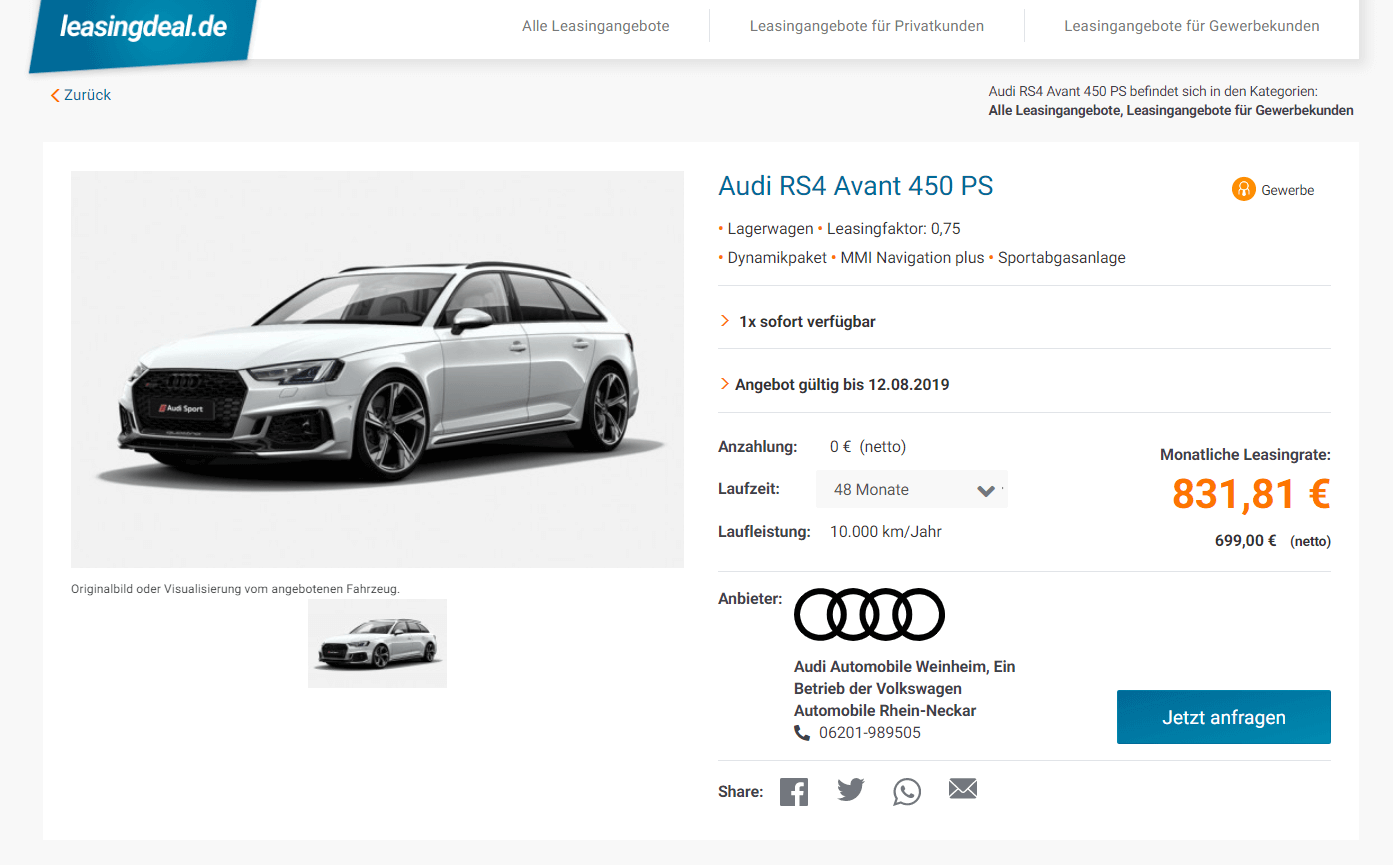Click the large Audi RS4 main image
The image size is (1393, 865).
click(x=377, y=369)
